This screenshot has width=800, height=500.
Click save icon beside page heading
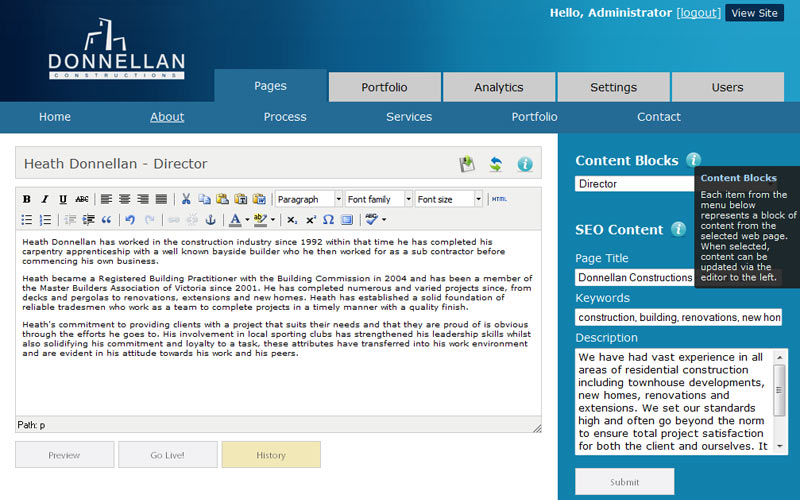pos(467,164)
